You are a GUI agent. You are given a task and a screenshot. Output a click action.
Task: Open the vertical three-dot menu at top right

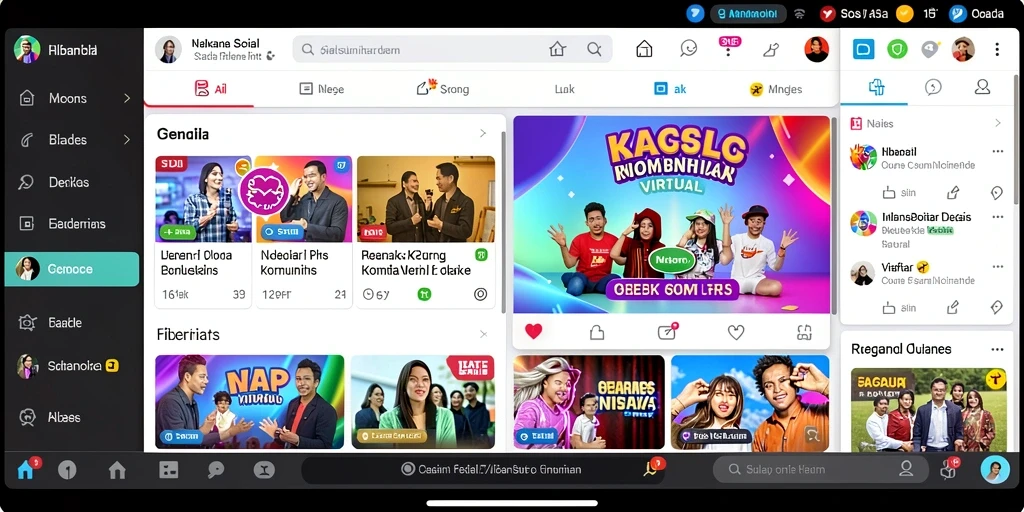tap(997, 49)
